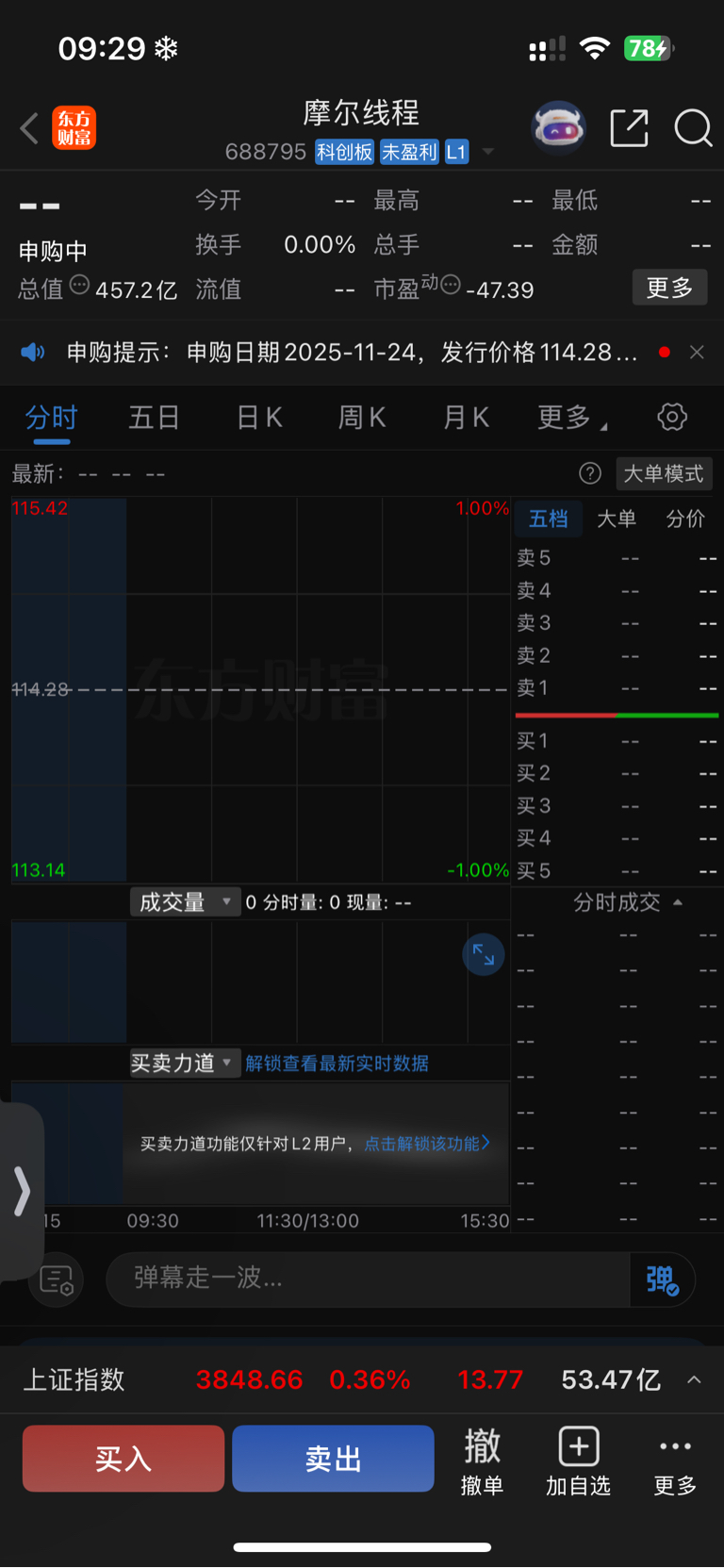Add stock via 加自选
Viewport: 724px width, 1568px height.
579,1461
